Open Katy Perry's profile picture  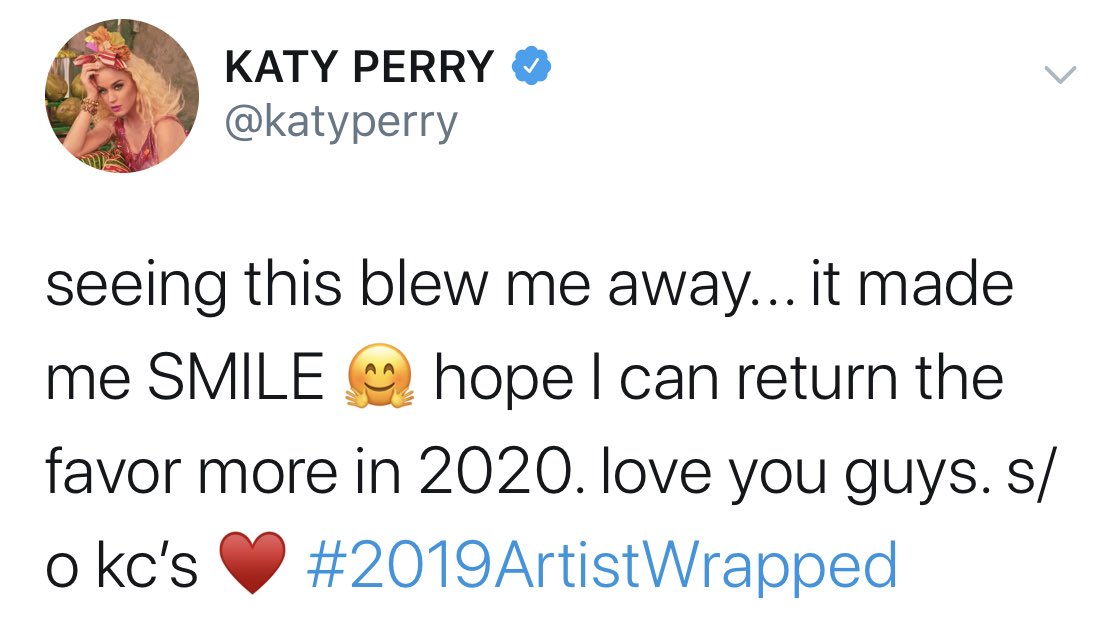click(122, 96)
